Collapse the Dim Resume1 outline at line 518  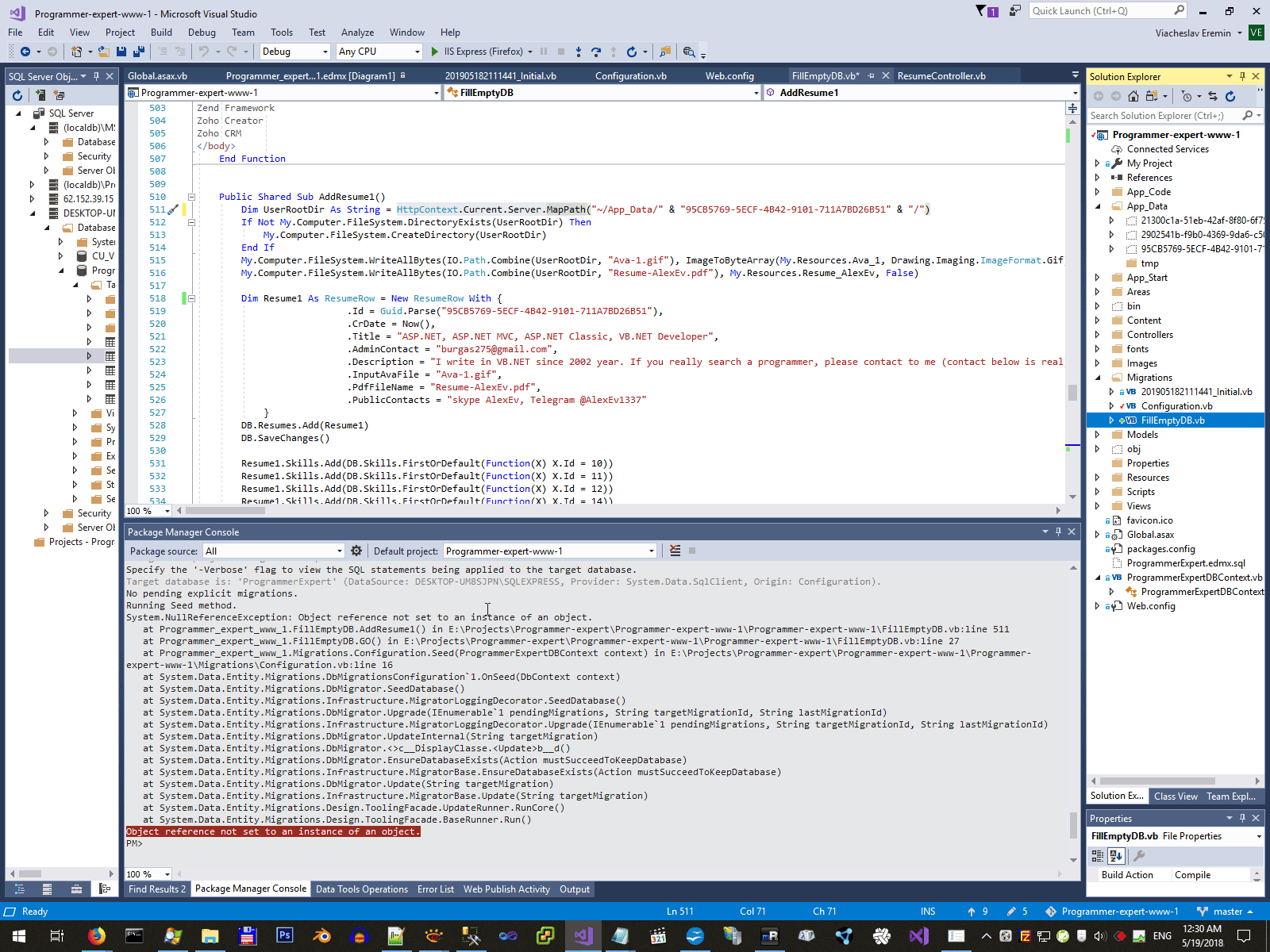point(191,298)
